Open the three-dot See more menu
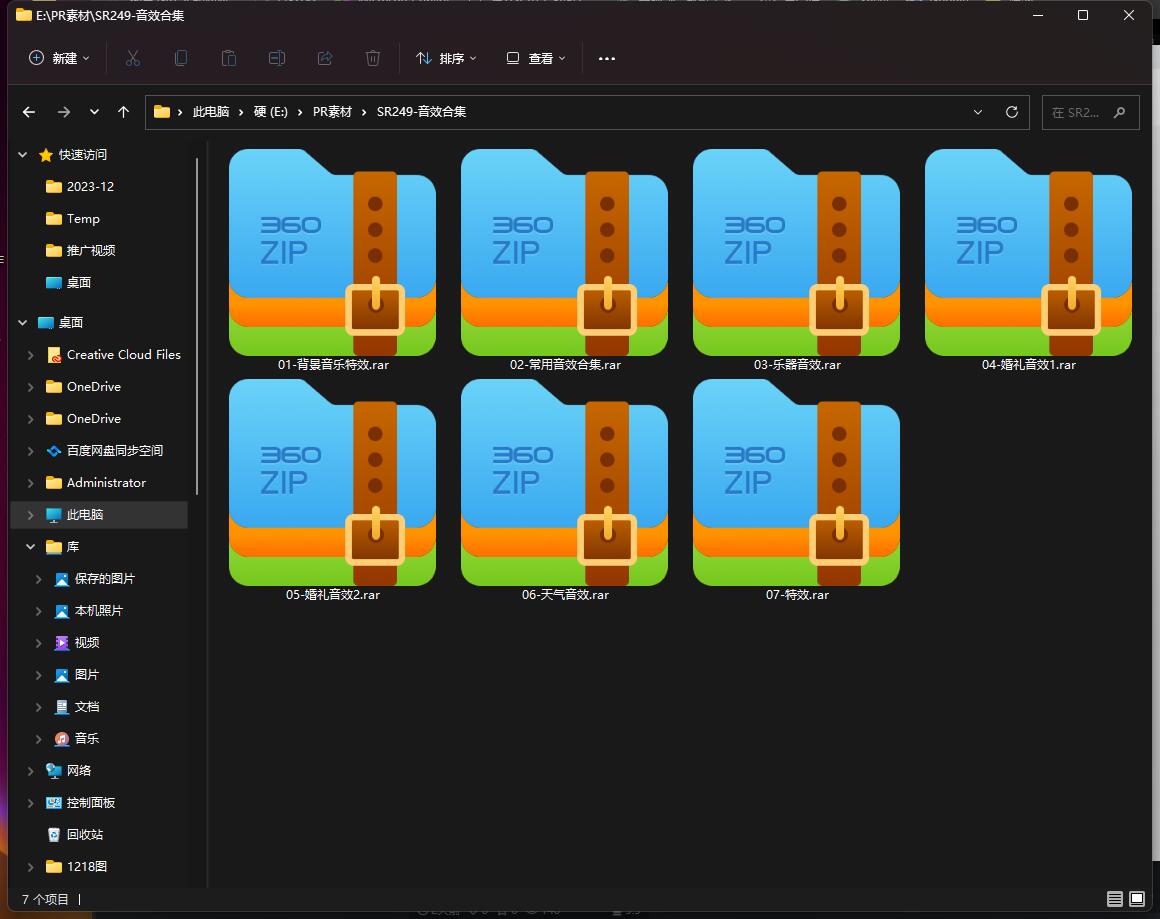The height and width of the screenshot is (919, 1160). pyautogui.click(x=607, y=58)
